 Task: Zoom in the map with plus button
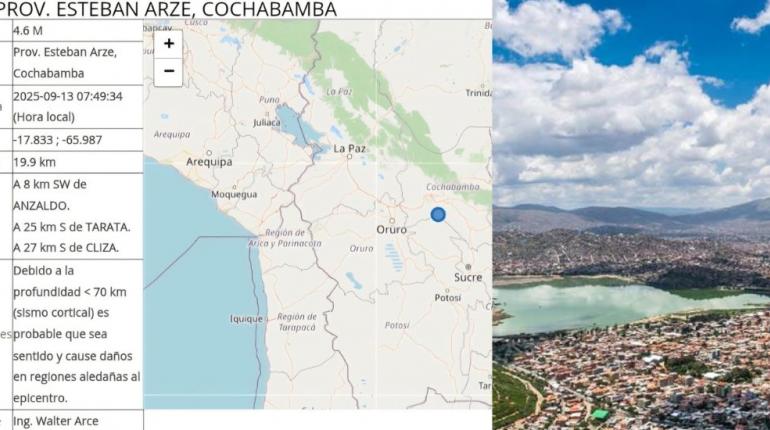click(168, 44)
